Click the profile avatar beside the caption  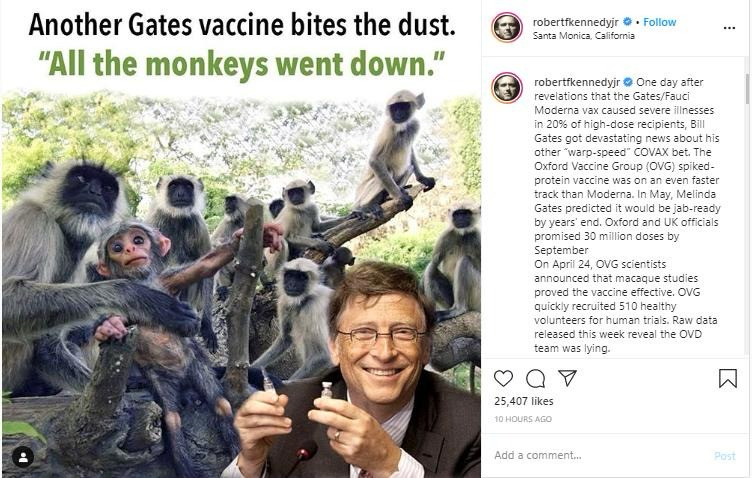pos(507,87)
